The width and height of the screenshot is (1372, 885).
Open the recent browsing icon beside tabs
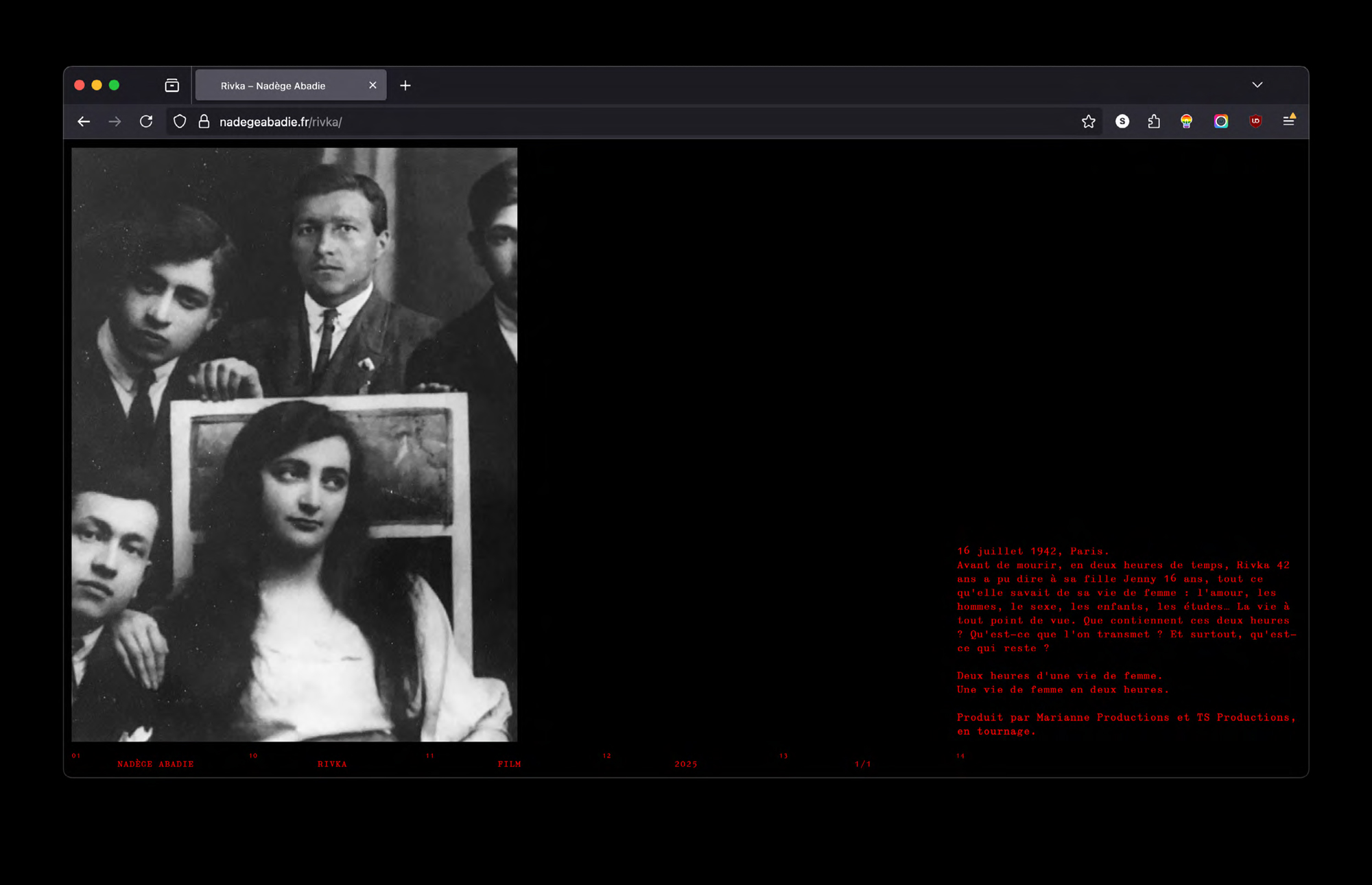coord(172,85)
